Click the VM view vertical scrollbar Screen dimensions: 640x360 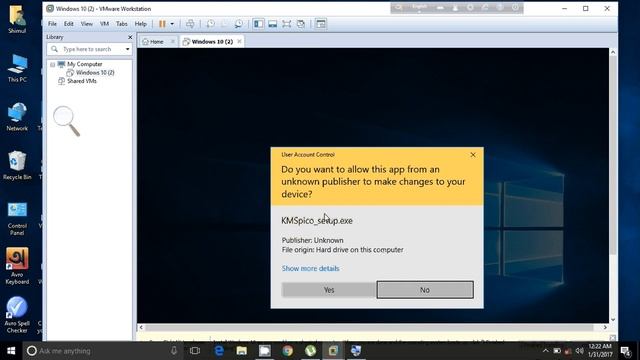(x=613, y=155)
